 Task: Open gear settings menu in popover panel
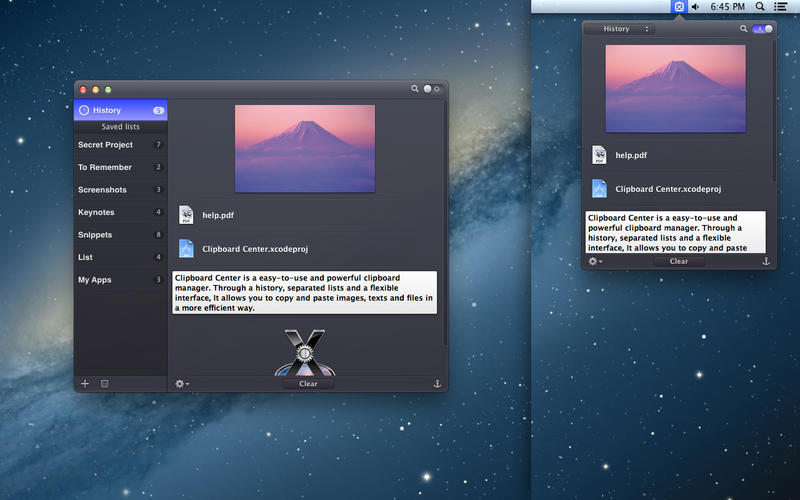[x=594, y=261]
